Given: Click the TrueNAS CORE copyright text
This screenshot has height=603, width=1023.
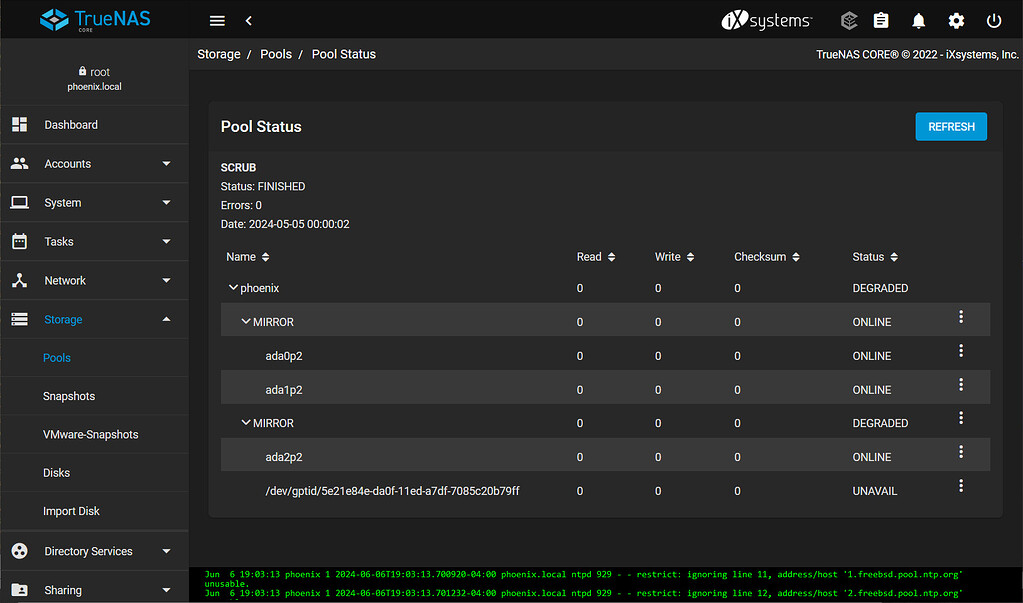Looking at the screenshot, I should click(917, 54).
